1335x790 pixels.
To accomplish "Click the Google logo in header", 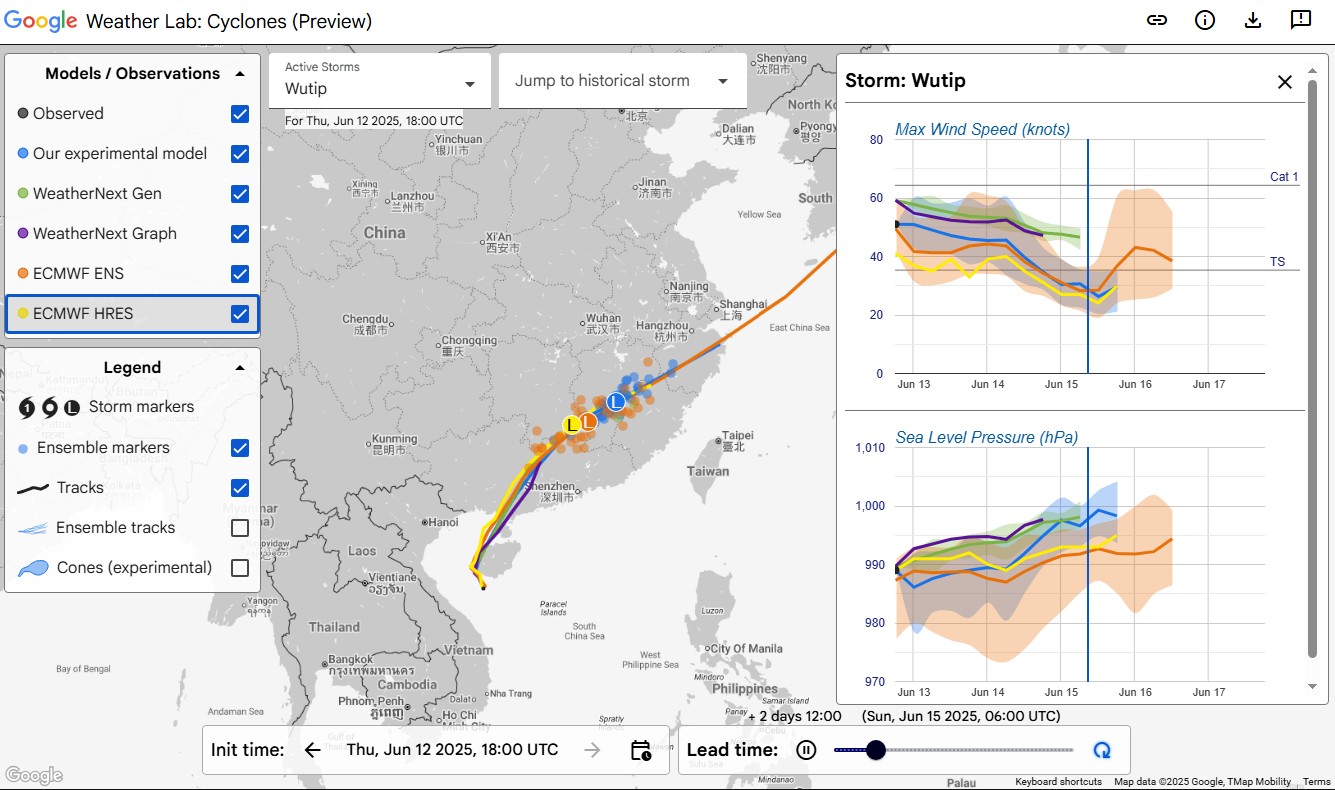I will tap(40, 21).
